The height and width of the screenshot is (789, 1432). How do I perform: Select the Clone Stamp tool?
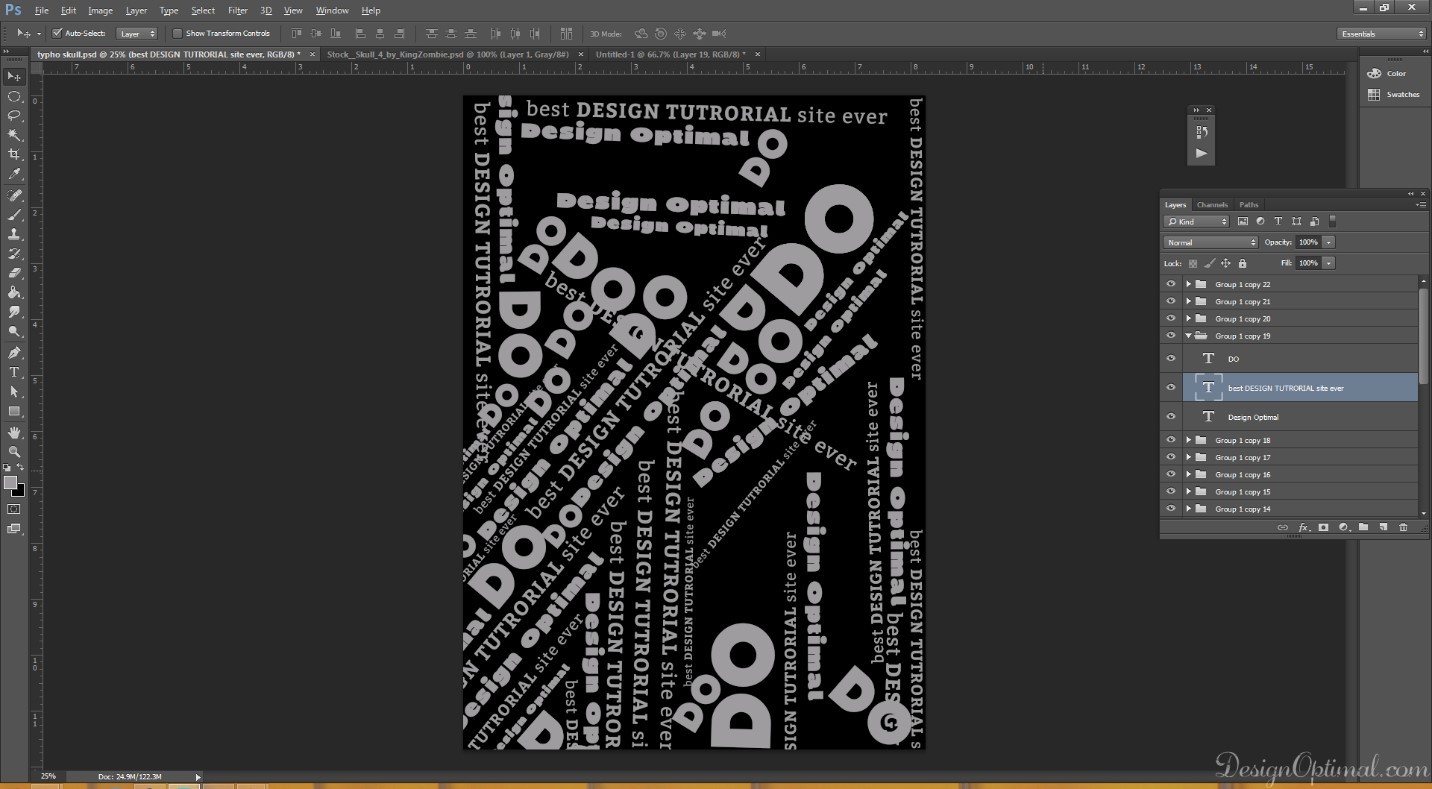[14, 234]
